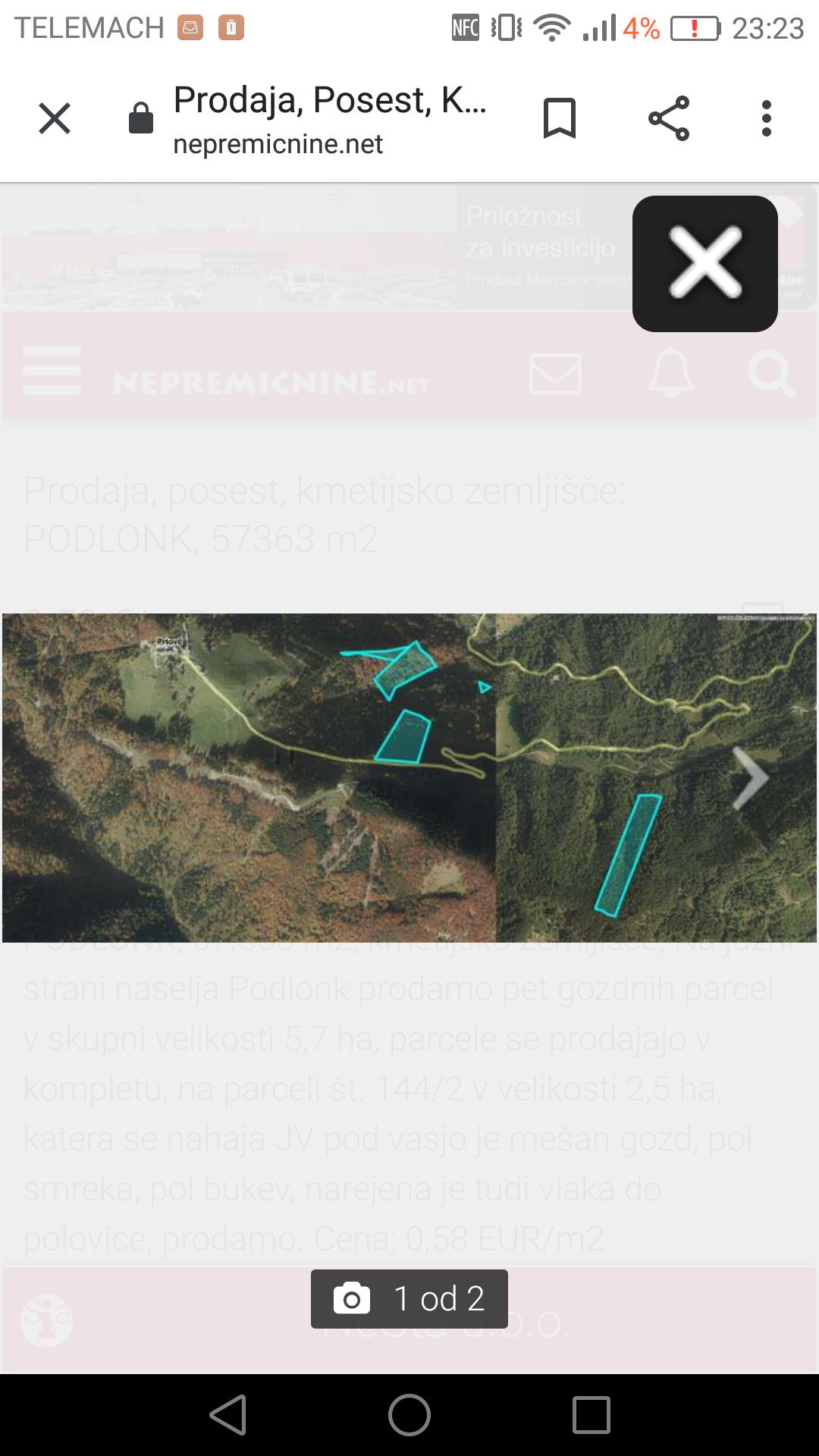This screenshot has width=819, height=1456.
Task: Close the photo gallery with large X
Action: 705,264
